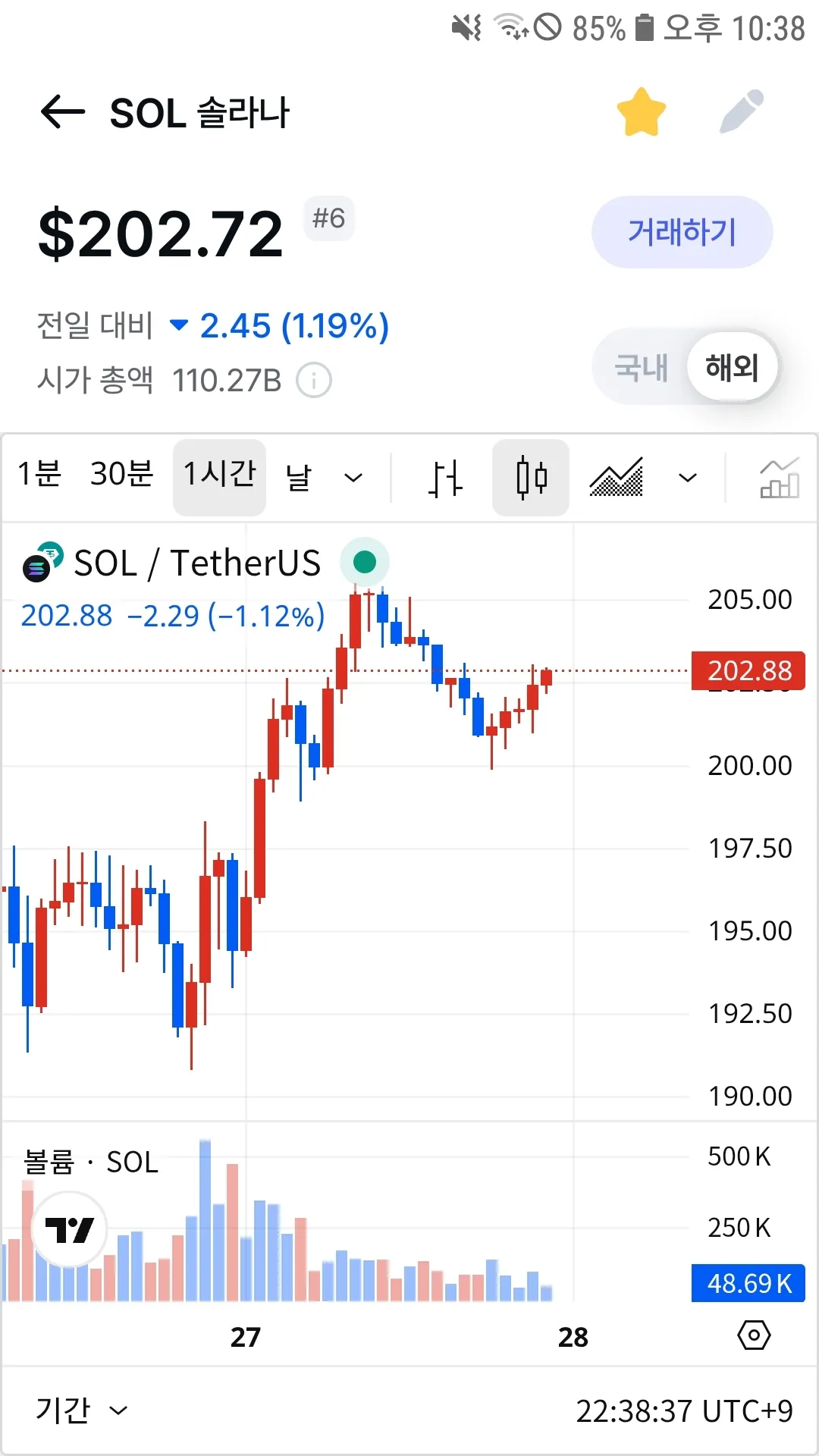Tap the 22:38:37 UTC+9 timezone label
819x1456 pixels.
click(684, 1411)
